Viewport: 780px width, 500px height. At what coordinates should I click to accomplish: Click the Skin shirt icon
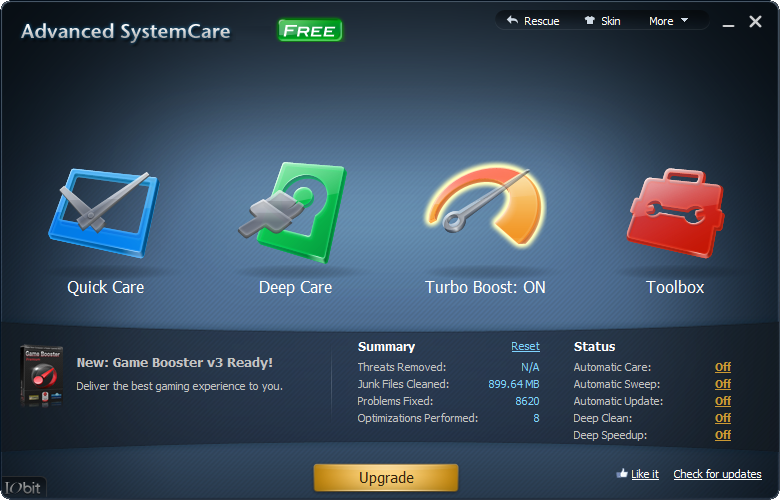coord(589,20)
